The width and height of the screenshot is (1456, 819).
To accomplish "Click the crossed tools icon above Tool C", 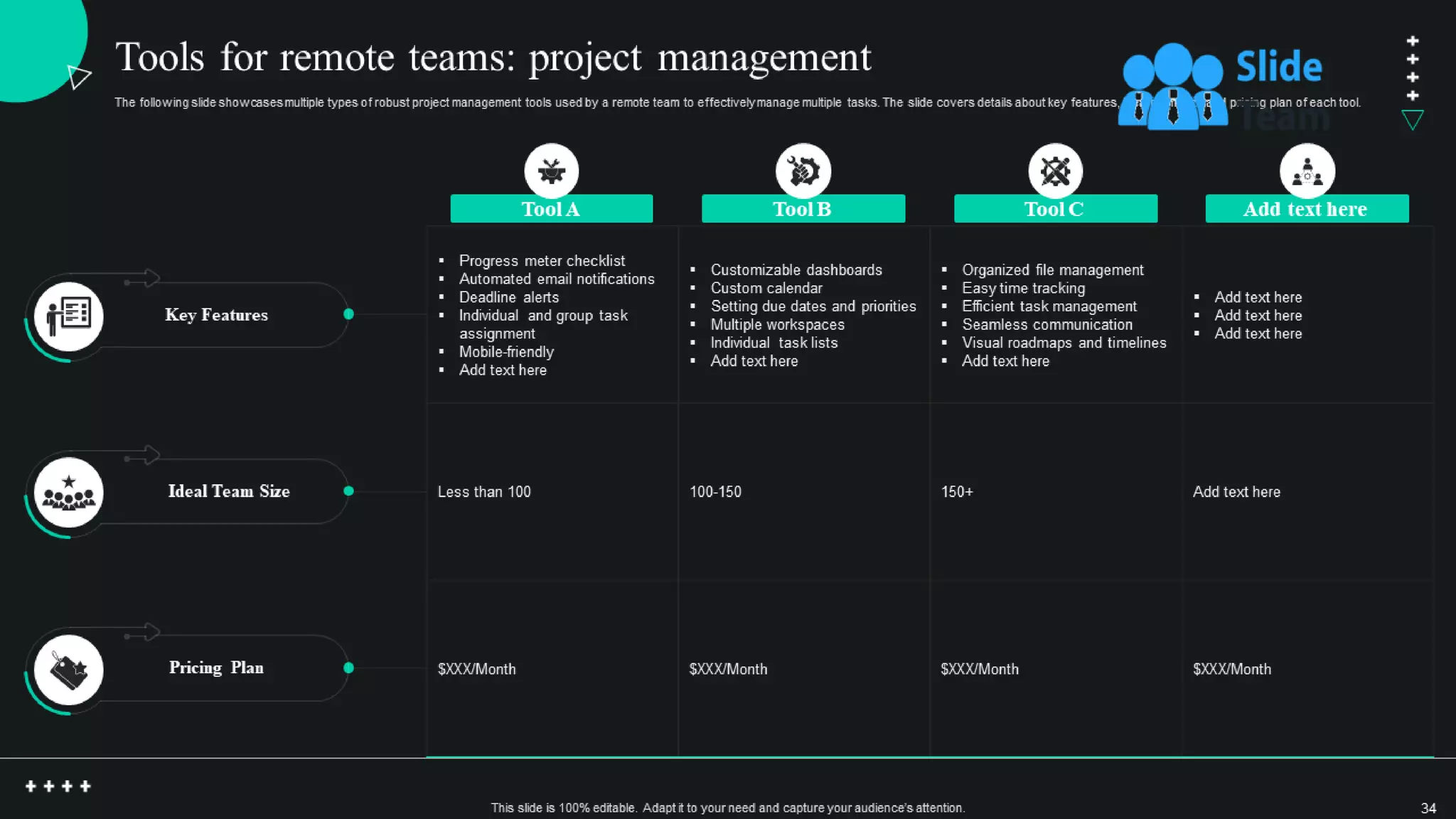I will tap(1055, 171).
